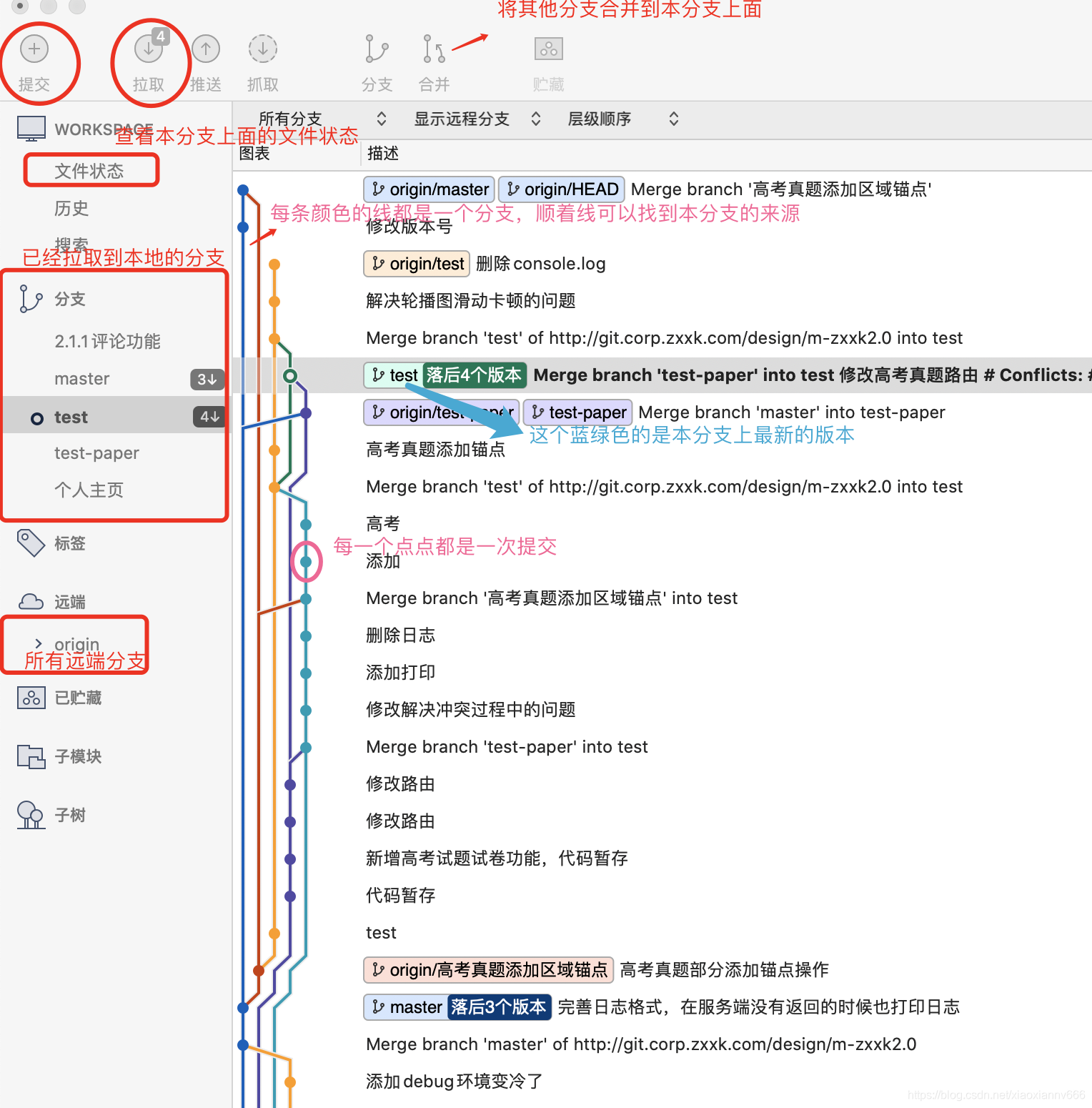This screenshot has height=1108, width=1092.
Task: Click the 远端 cloud icon in sidebar
Action: click(x=31, y=601)
